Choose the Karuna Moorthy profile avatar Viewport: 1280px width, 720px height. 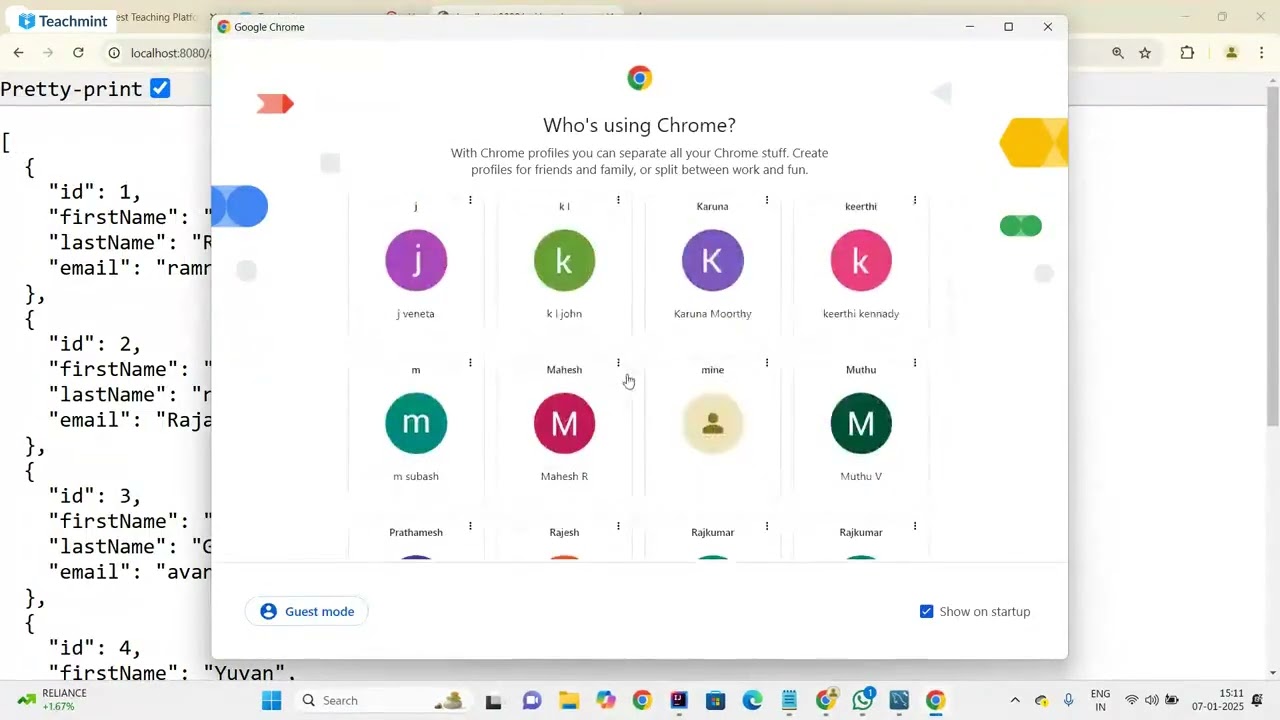point(713,261)
